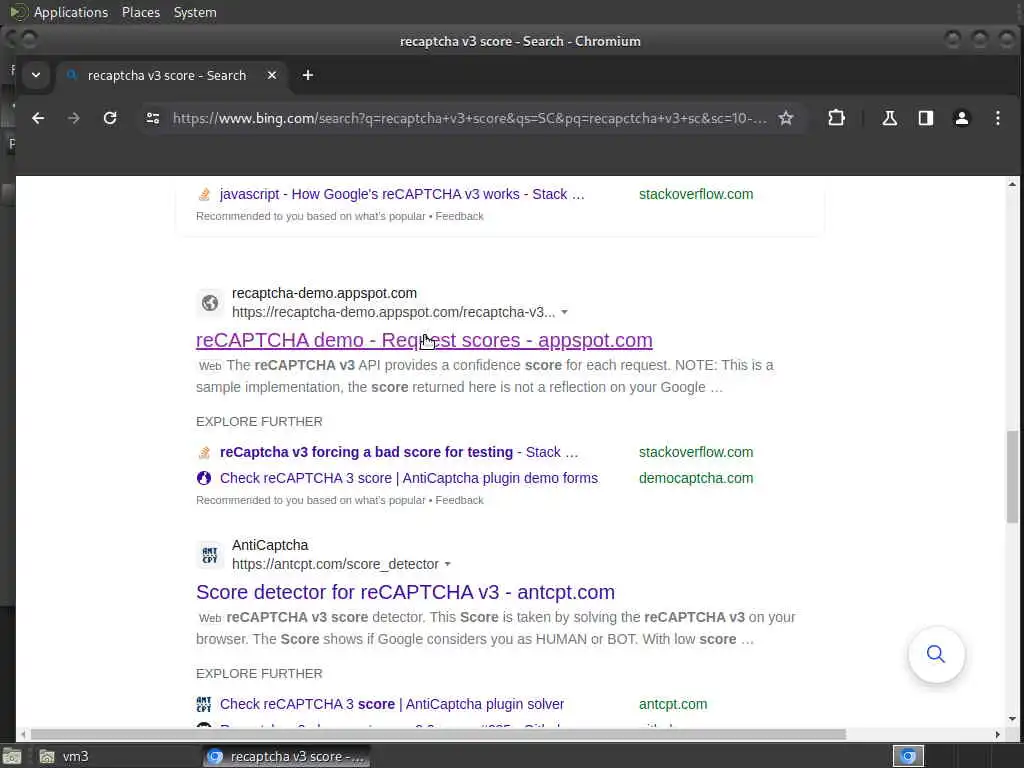Image resolution: width=1024 pixels, height=768 pixels.
Task: Click 'AntiCaptcha' site name text
Action: (x=270, y=545)
